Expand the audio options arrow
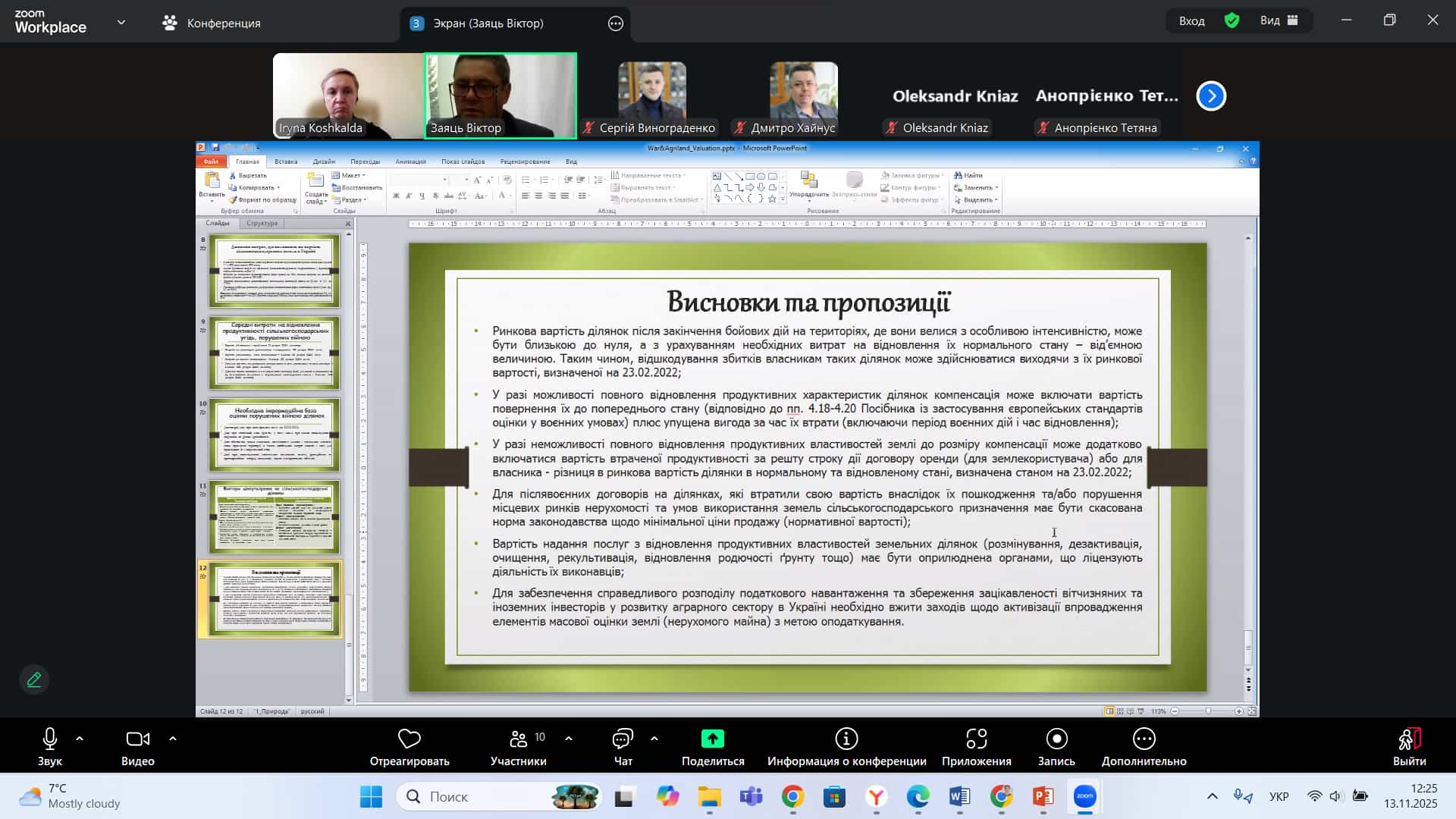The width and height of the screenshot is (1456, 819). coord(80,738)
